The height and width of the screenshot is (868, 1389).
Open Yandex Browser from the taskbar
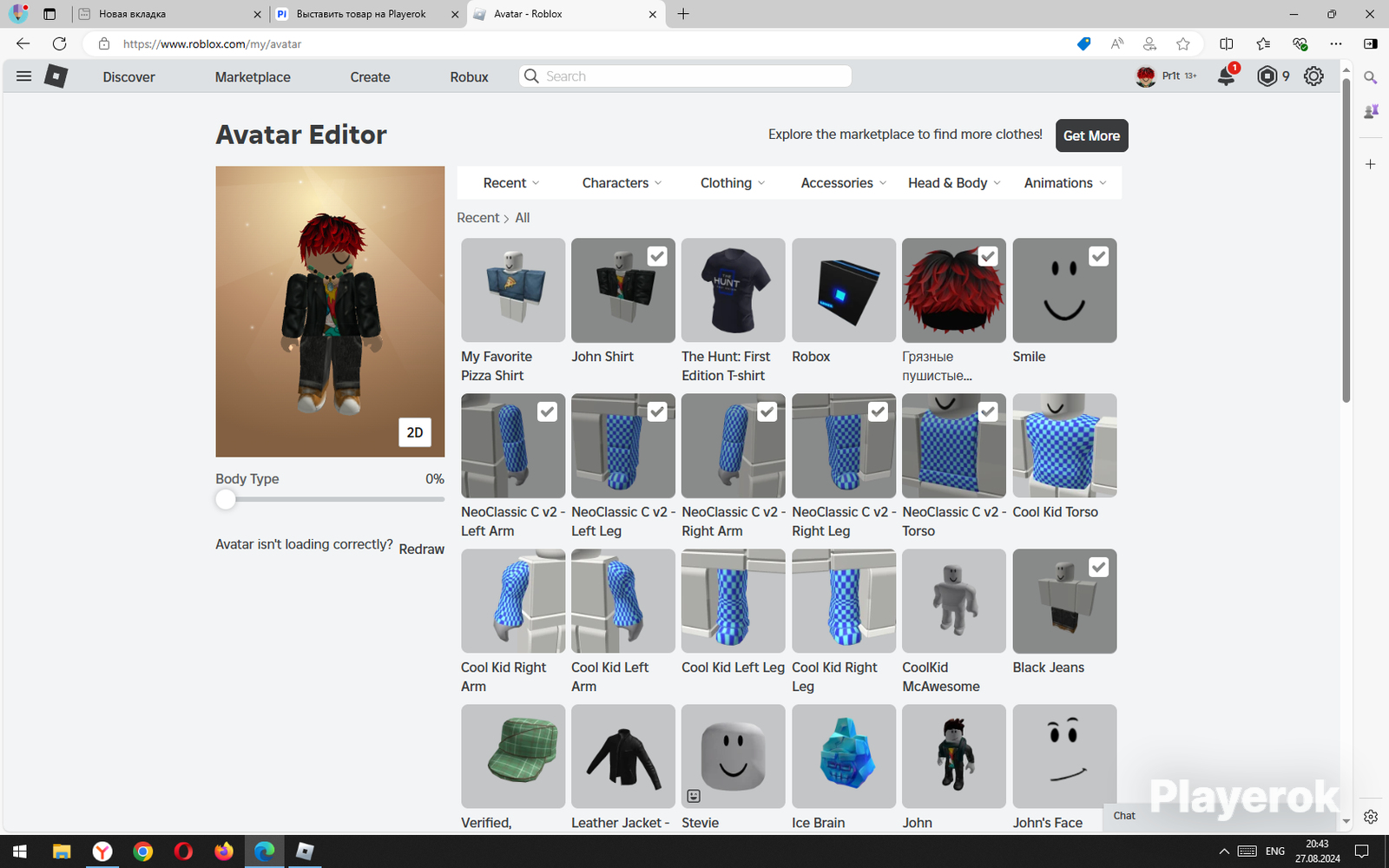click(102, 852)
